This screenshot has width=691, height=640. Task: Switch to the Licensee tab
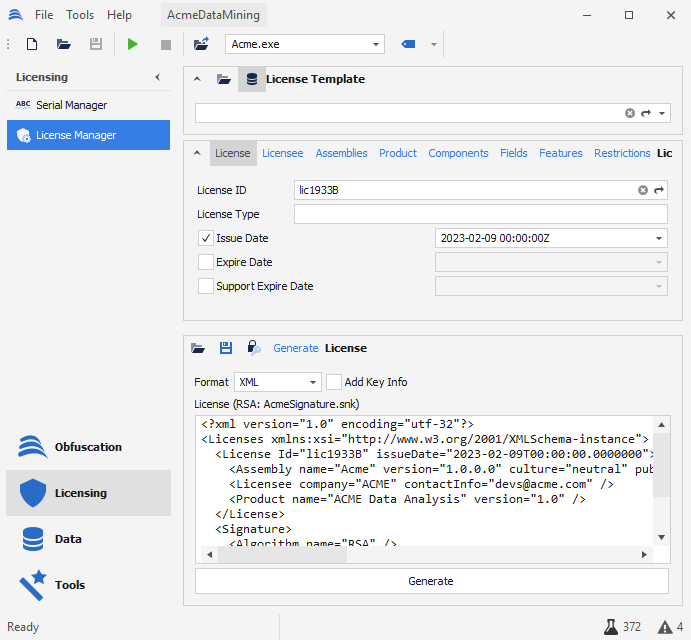[x=283, y=153]
